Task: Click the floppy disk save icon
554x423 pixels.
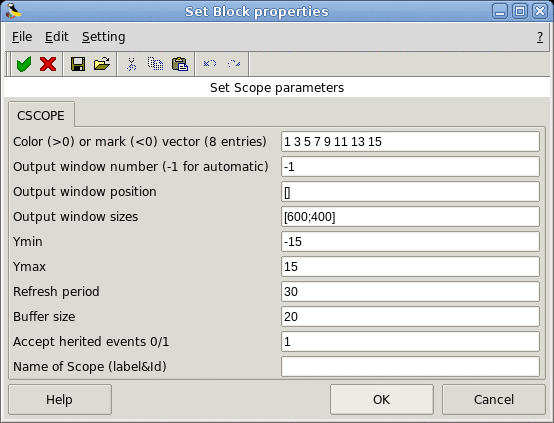Action: [x=78, y=64]
